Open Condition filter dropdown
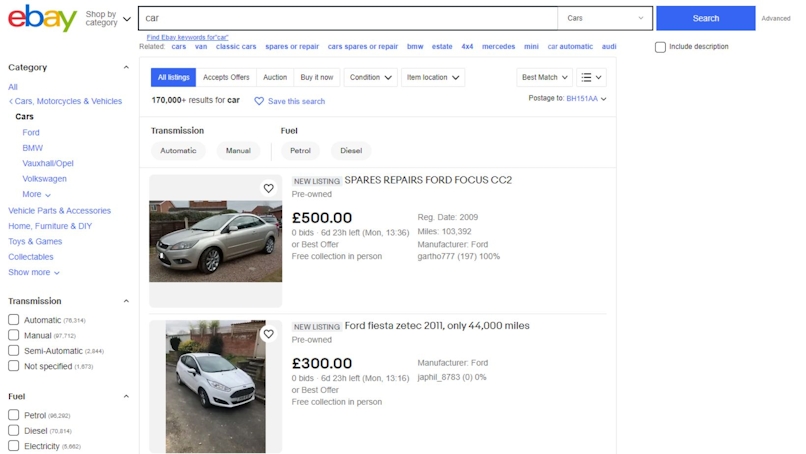The width and height of the screenshot is (806, 454). coord(371,77)
